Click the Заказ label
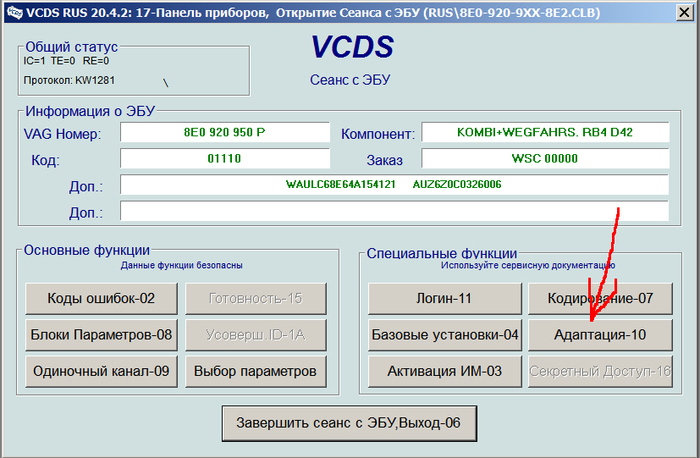Screen dimensions: 700x458 (384, 160)
